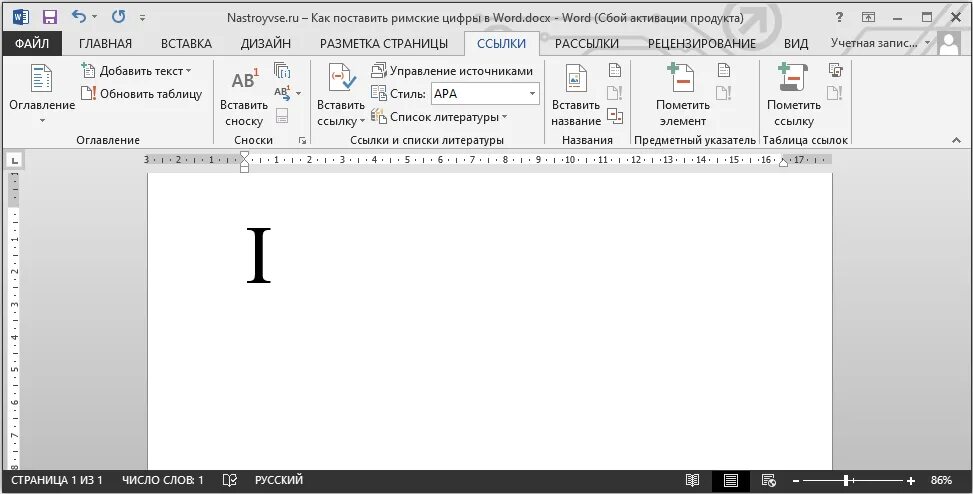
Task: Open the Undo history dropdown
Action: click(x=95, y=17)
